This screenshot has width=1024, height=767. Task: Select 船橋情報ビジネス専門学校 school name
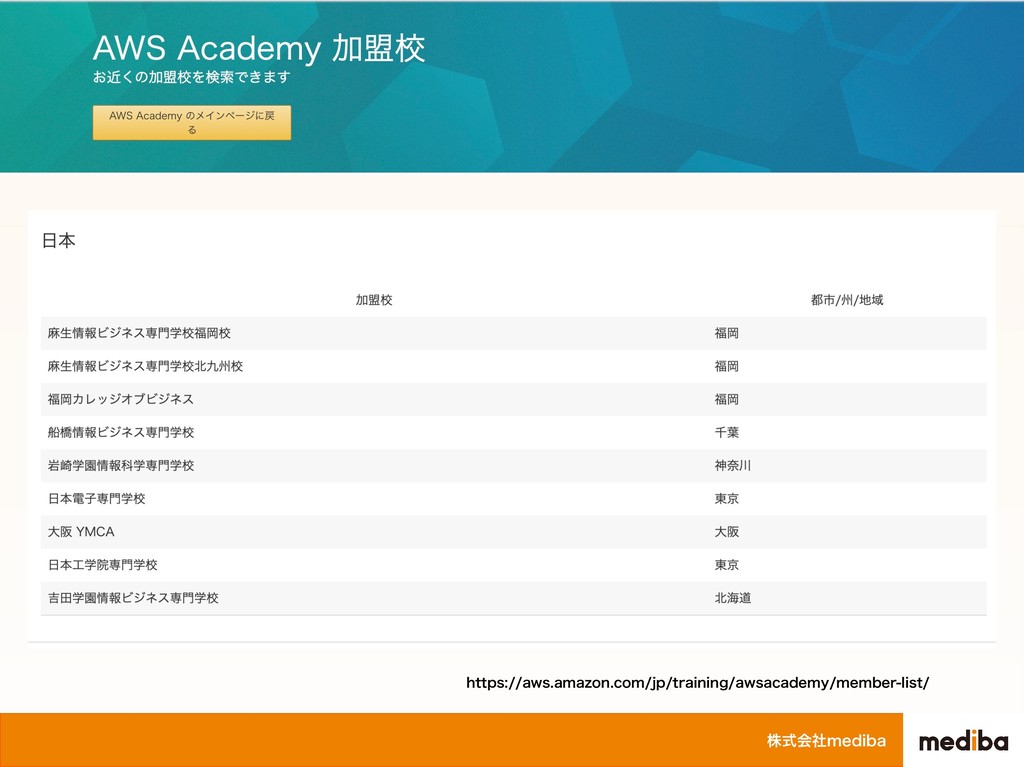point(121,432)
